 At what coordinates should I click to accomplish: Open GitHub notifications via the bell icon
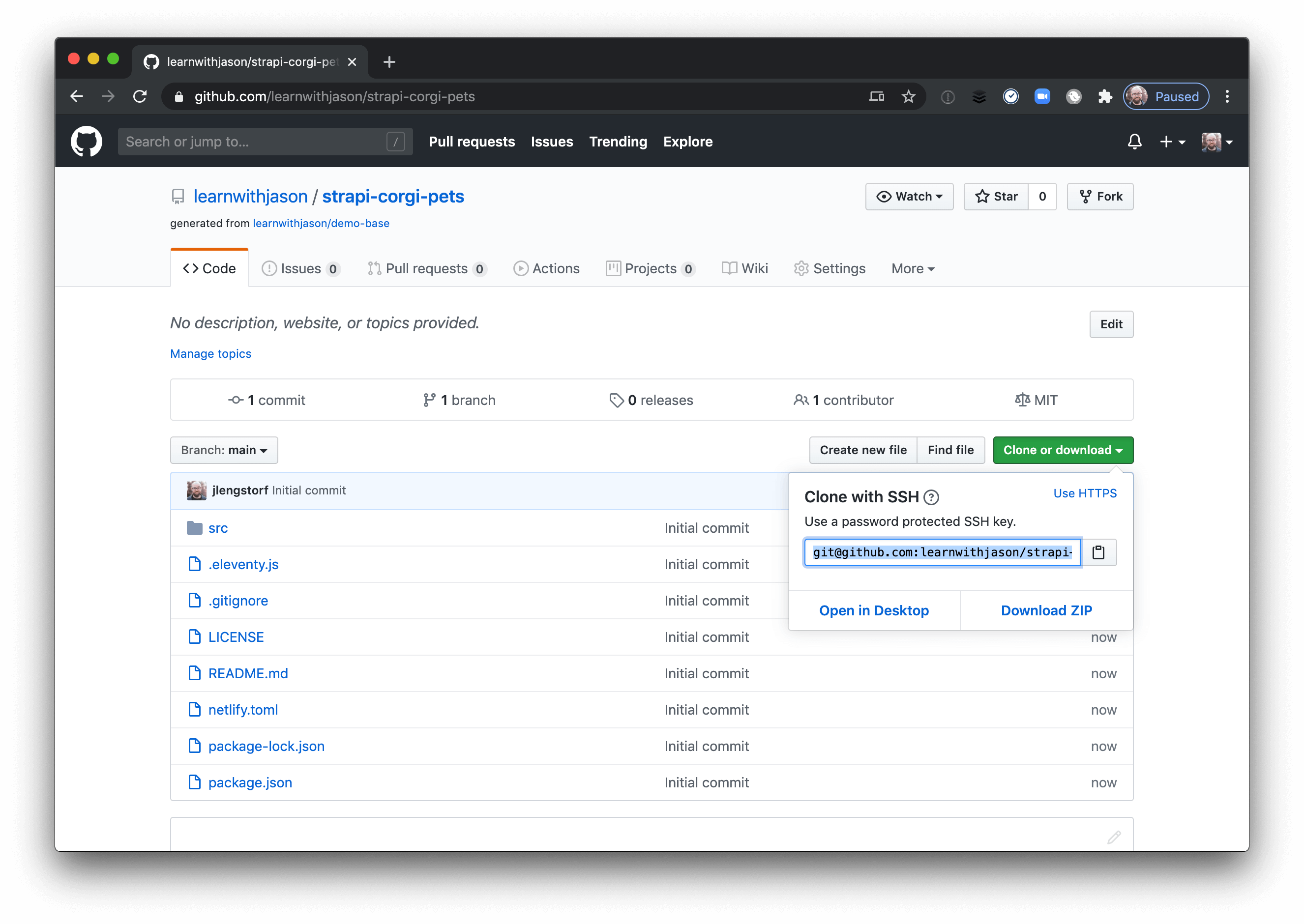[x=1134, y=142]
